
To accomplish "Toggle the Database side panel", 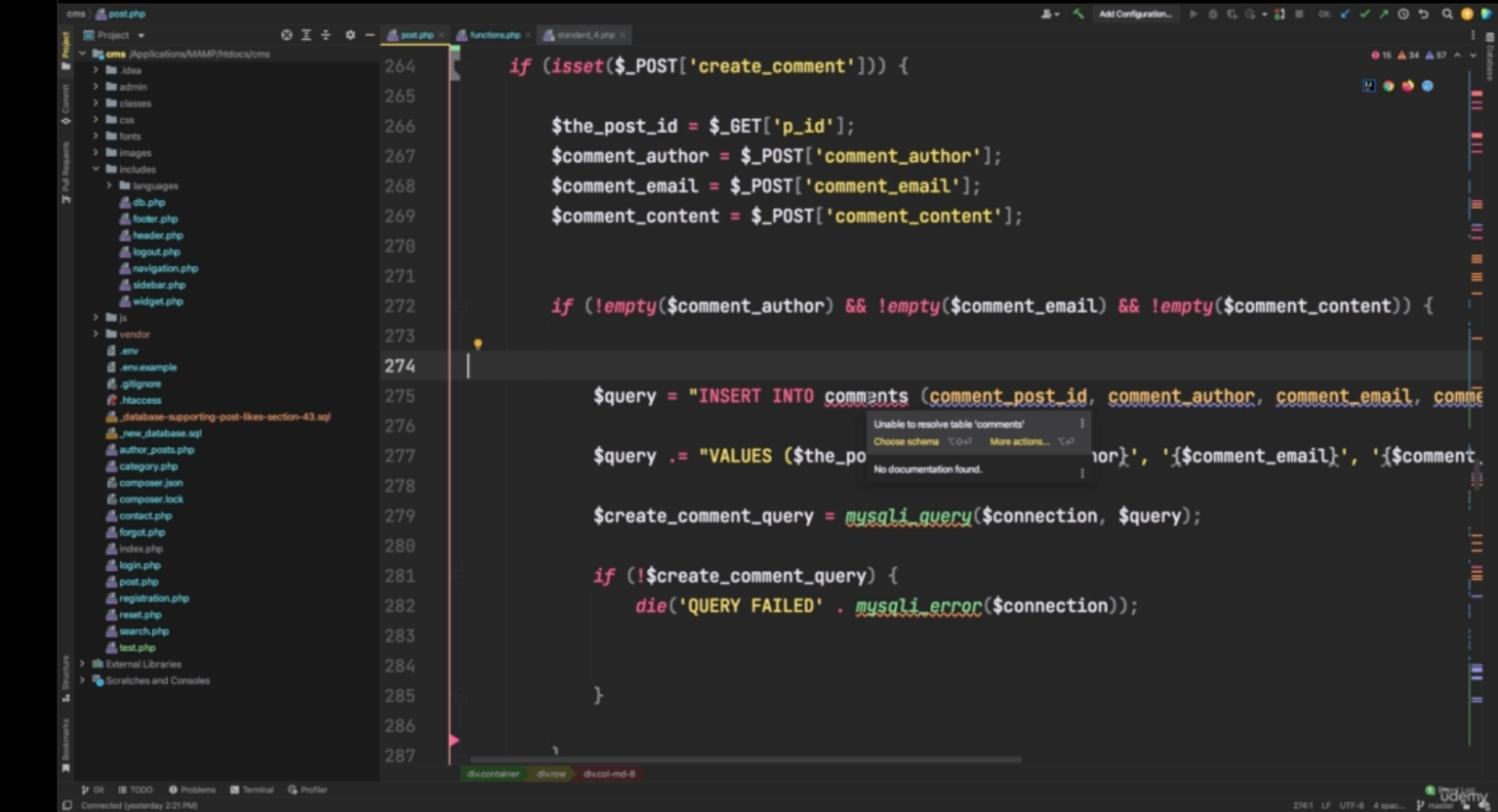I will tap(1489, 58).
